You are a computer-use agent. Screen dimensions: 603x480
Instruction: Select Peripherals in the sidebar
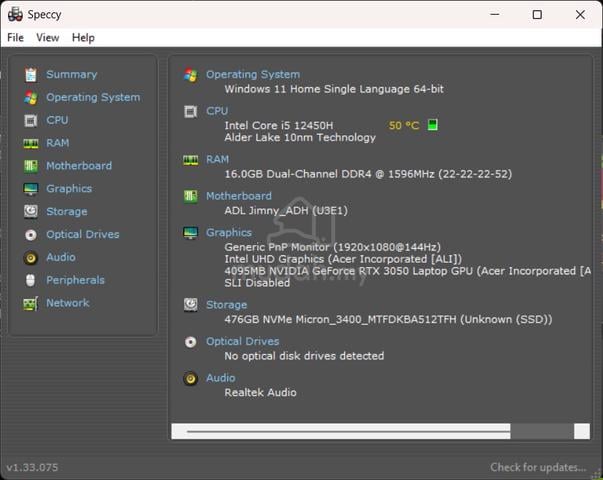pos(75,280)
